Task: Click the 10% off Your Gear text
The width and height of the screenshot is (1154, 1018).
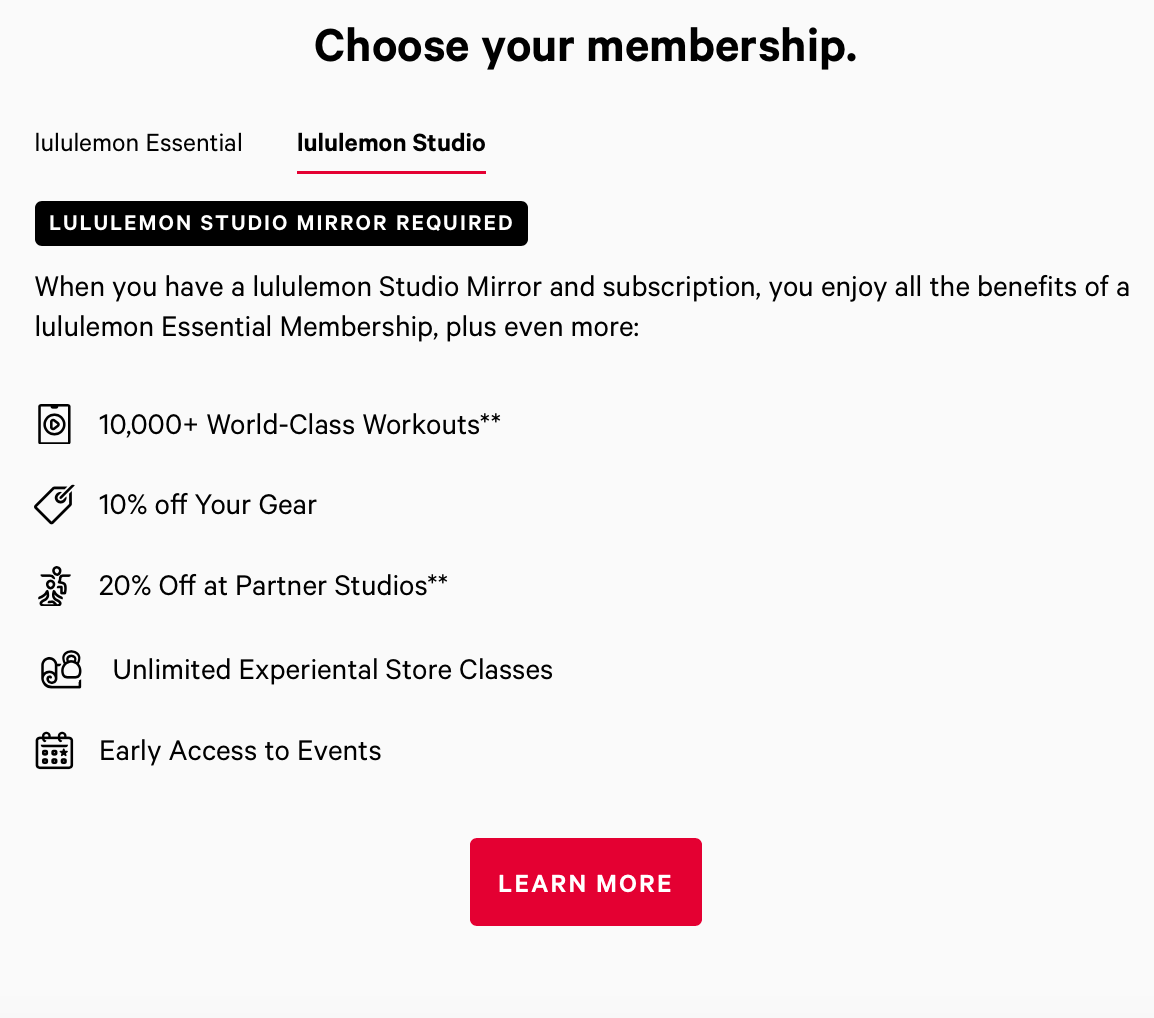Action: 207,505
